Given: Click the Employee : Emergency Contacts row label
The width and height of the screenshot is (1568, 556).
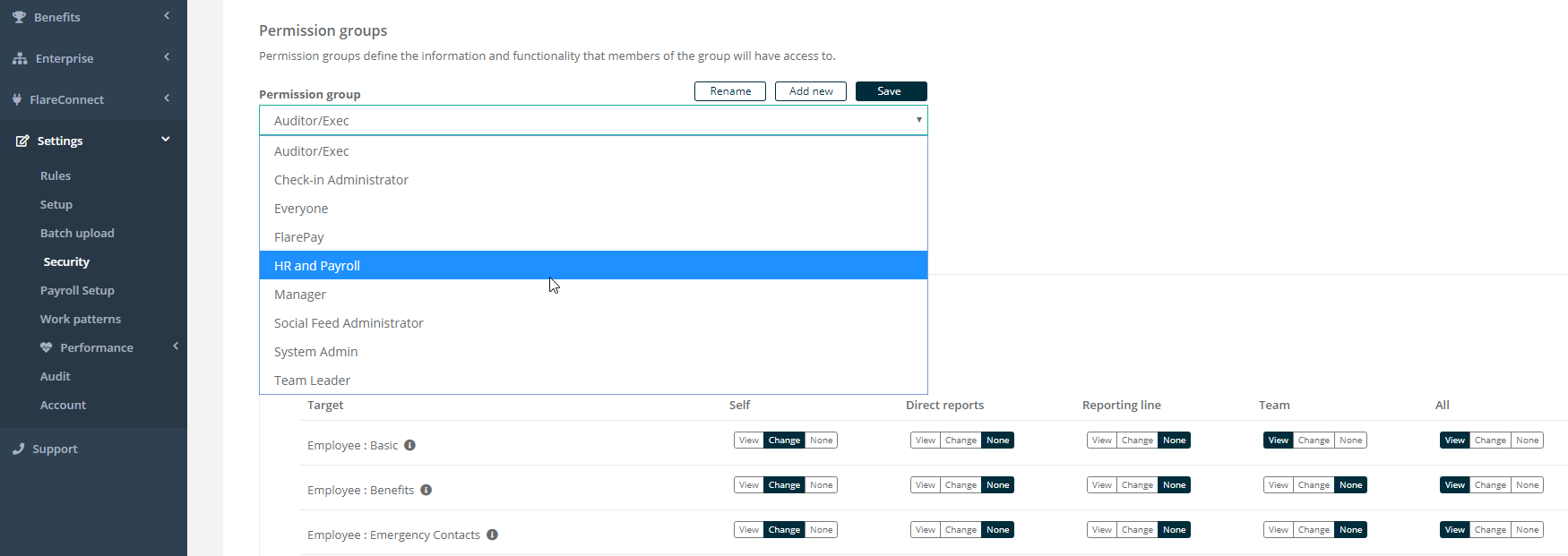Looking at the screenshot, I should point(393,535).
